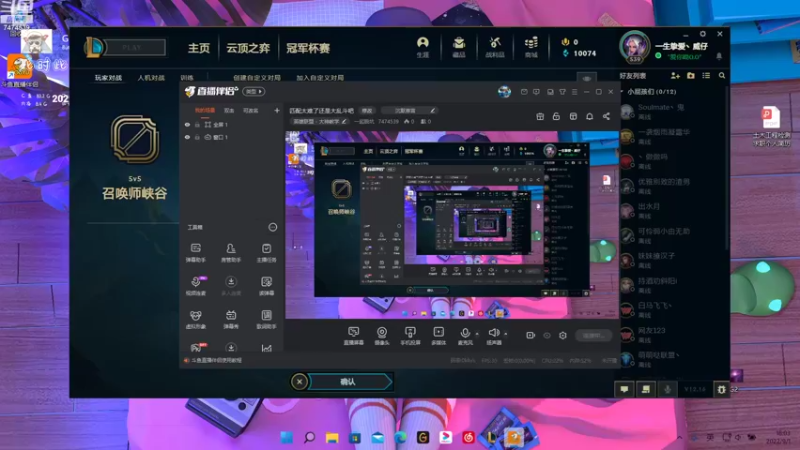Open League client 商城 store icon
Viewport: 800px width, 450px height.
(531, 47)
